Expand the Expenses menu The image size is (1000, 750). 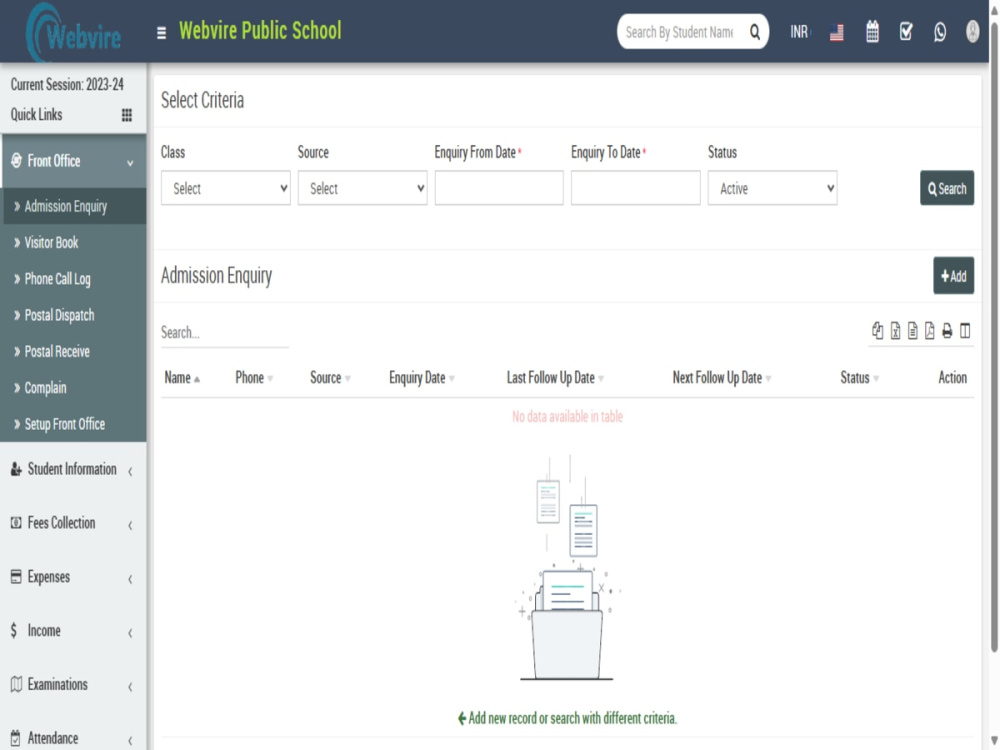pyautogui.click(x=73, y=577)
